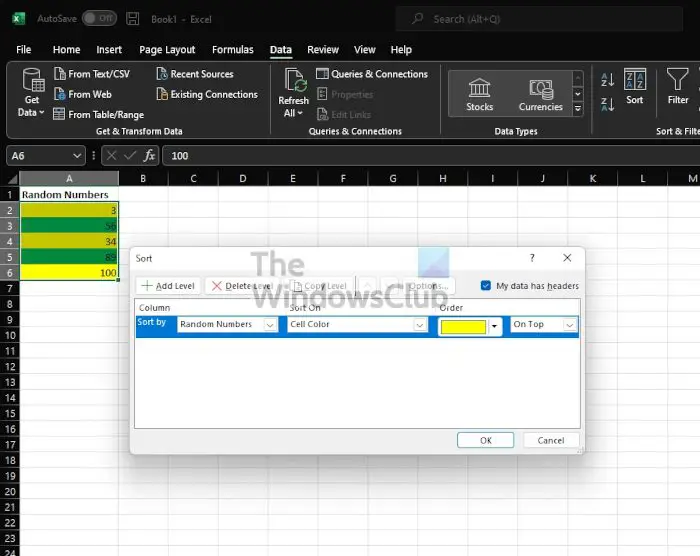The width and height of the screenshot is (700, 556).
Task: Select the Random Numbers header cell
Action: pyautogui.click(x=69, y=194)
